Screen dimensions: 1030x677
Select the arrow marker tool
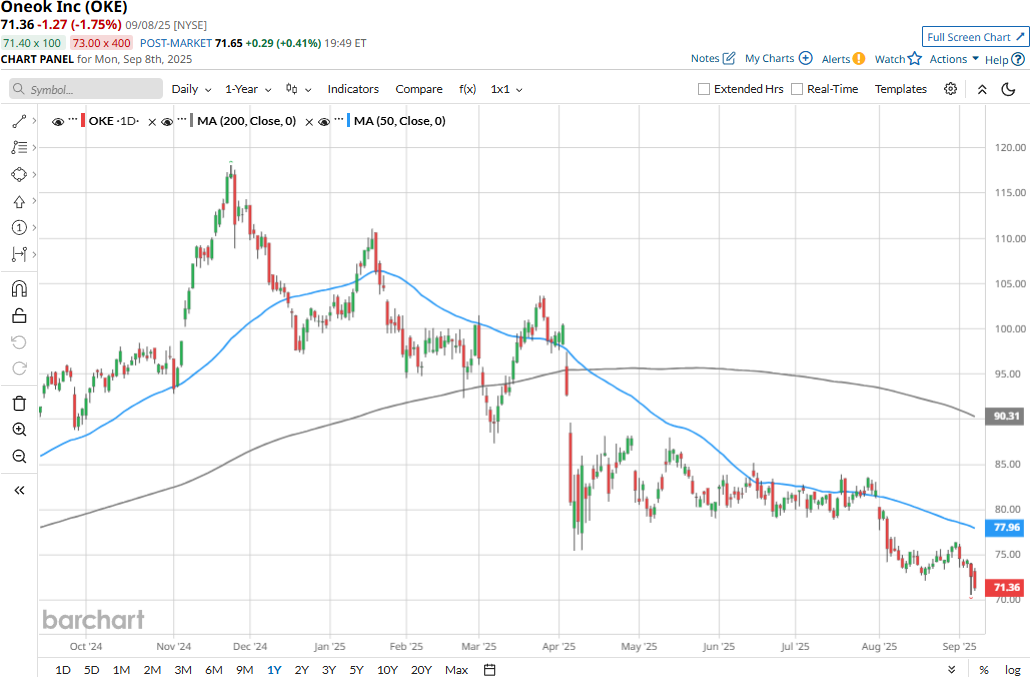point(19,202)
